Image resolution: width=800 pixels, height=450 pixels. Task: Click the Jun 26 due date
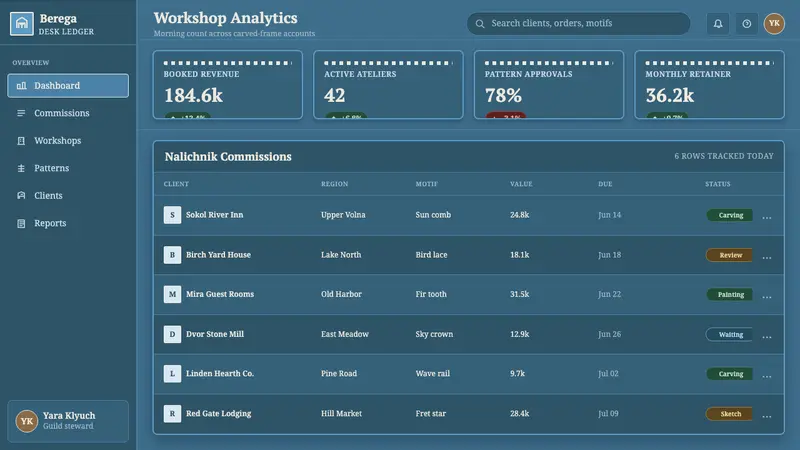pos(610,334)
